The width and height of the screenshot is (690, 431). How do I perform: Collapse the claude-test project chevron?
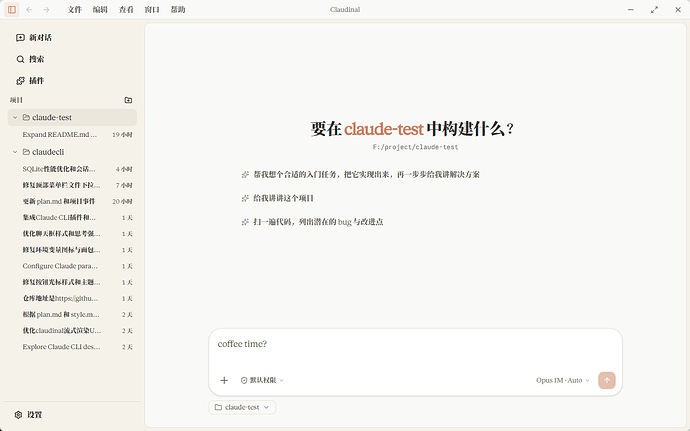click(x=15, y=118)
